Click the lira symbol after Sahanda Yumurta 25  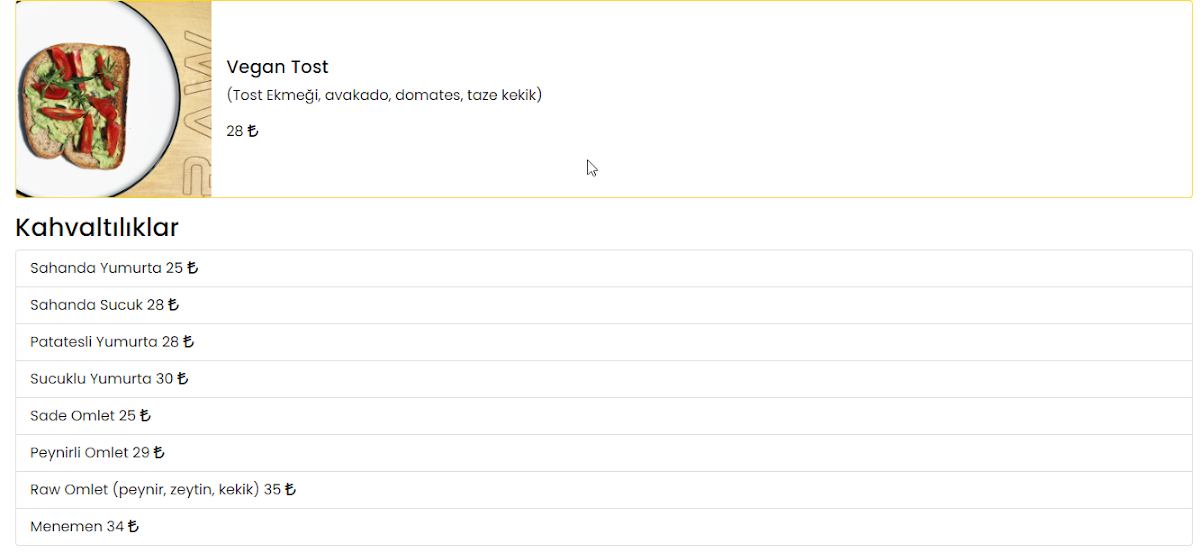[x=192, y=268]
